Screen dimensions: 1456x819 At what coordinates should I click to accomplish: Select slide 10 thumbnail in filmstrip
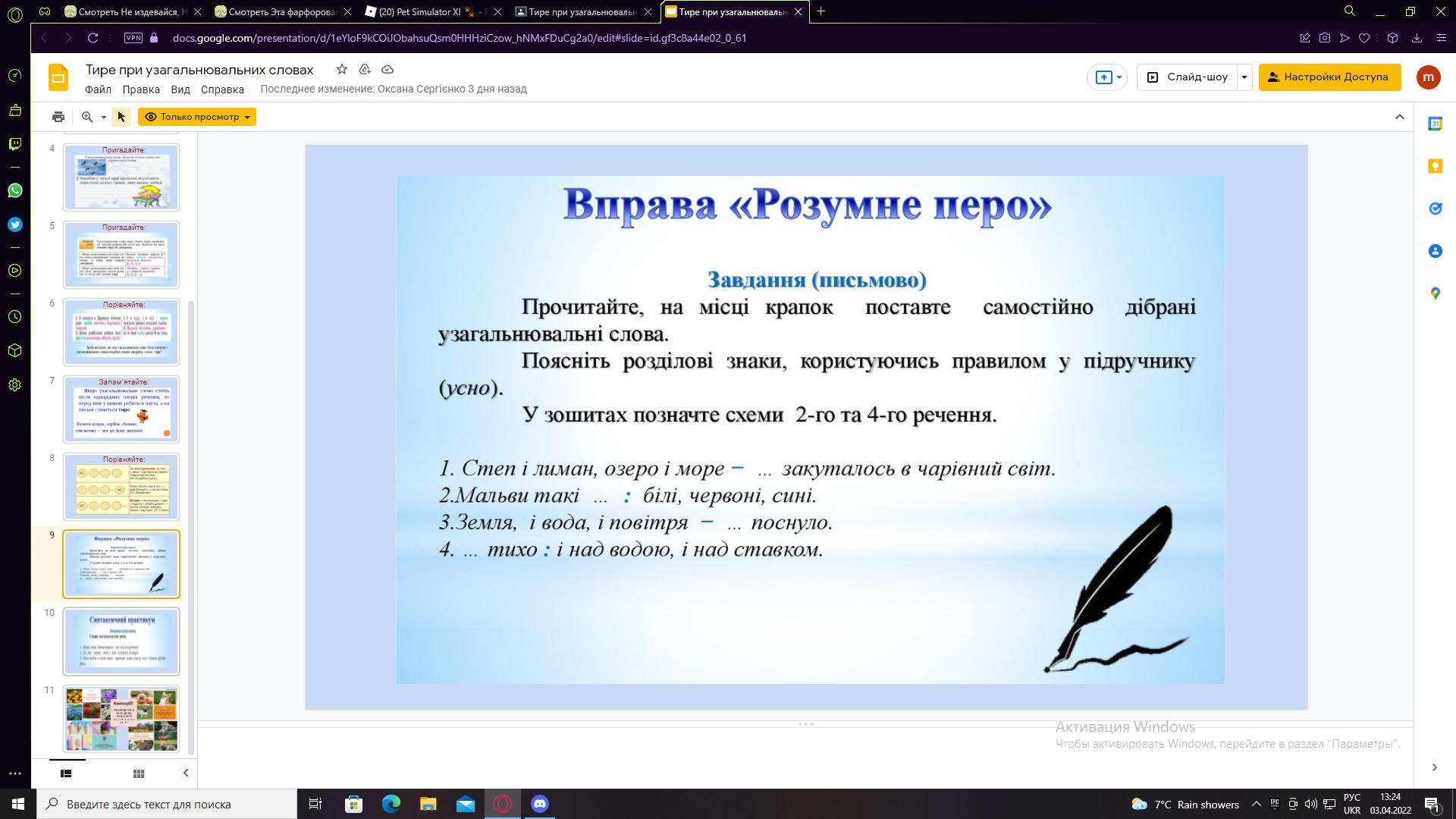coord(121,641)
